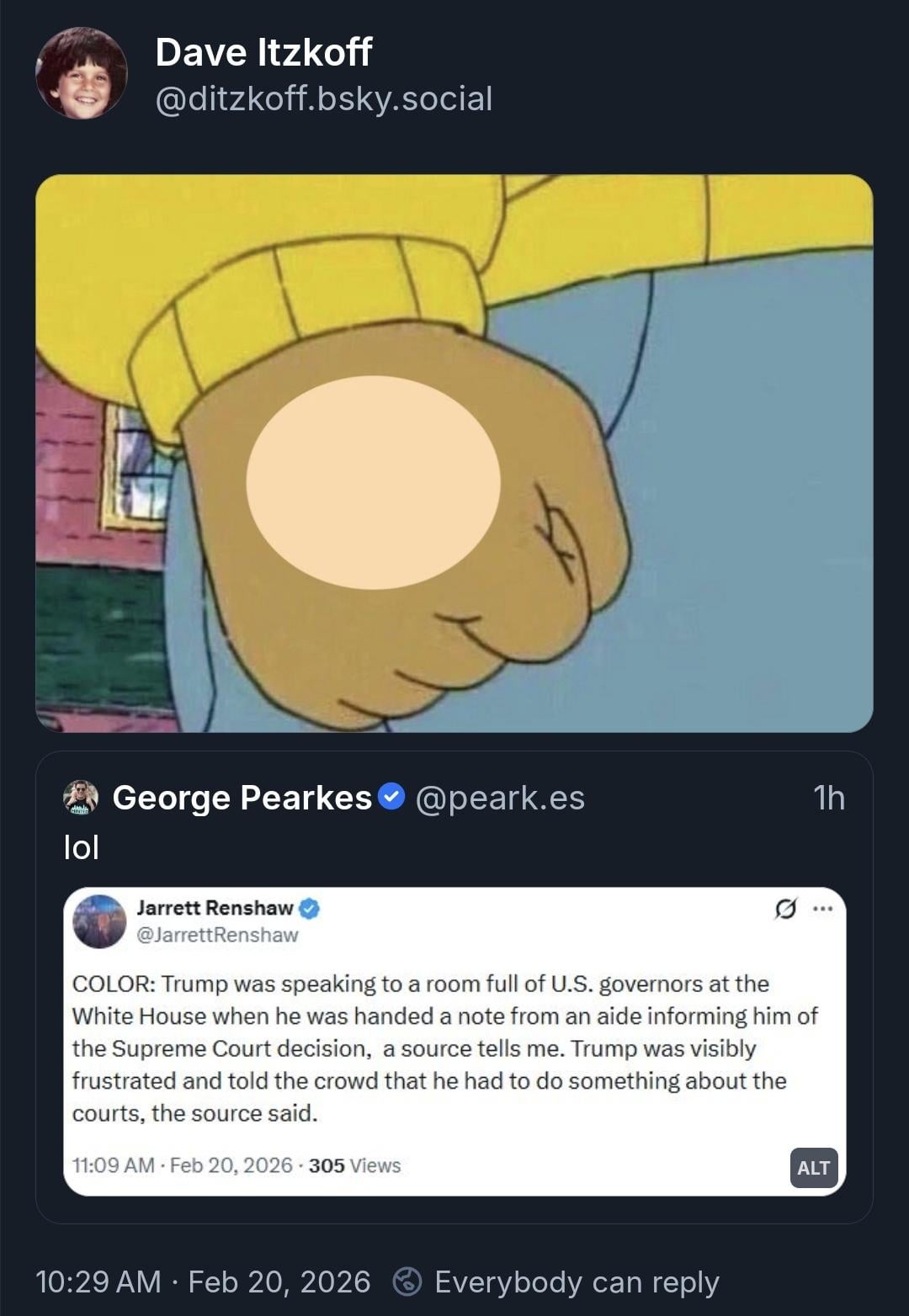The width and height of the screenshot is (909, 1316).
Task: Click the George Pearkes name
Action: pos(242,798)
